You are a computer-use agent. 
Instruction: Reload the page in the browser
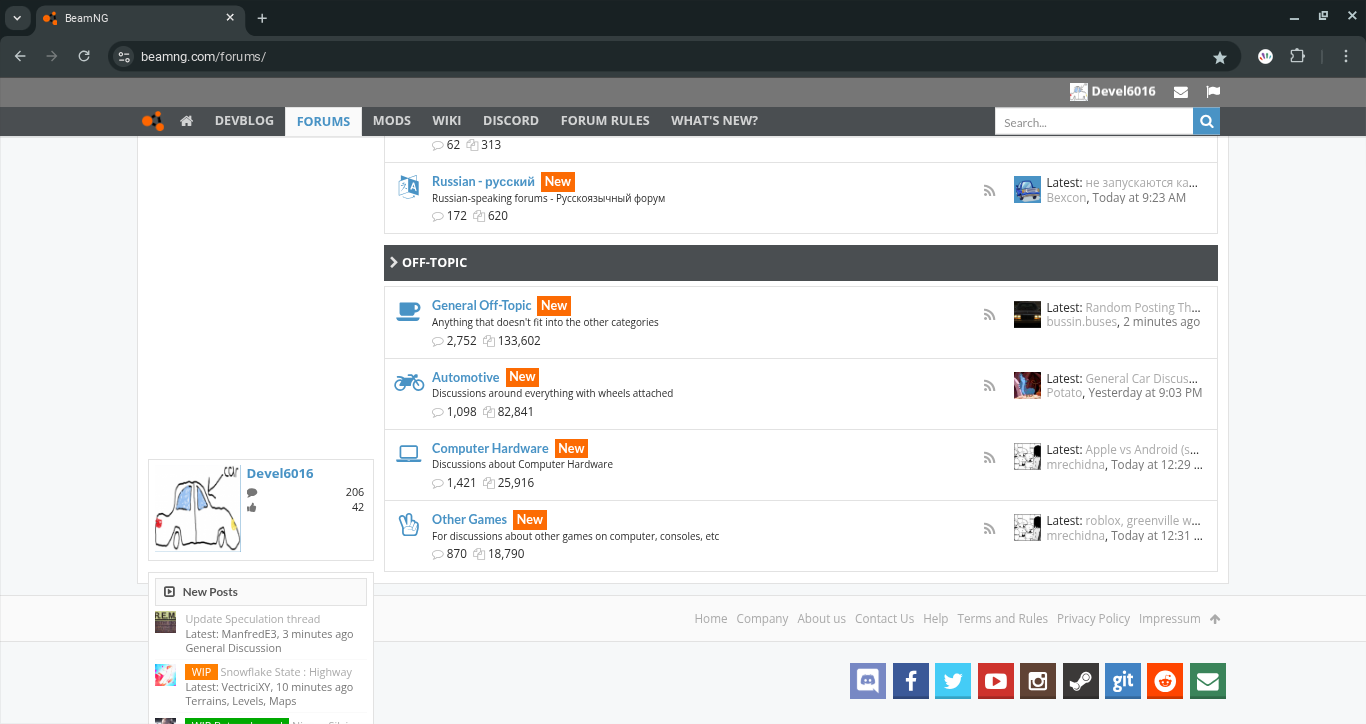tap(84, 56)
